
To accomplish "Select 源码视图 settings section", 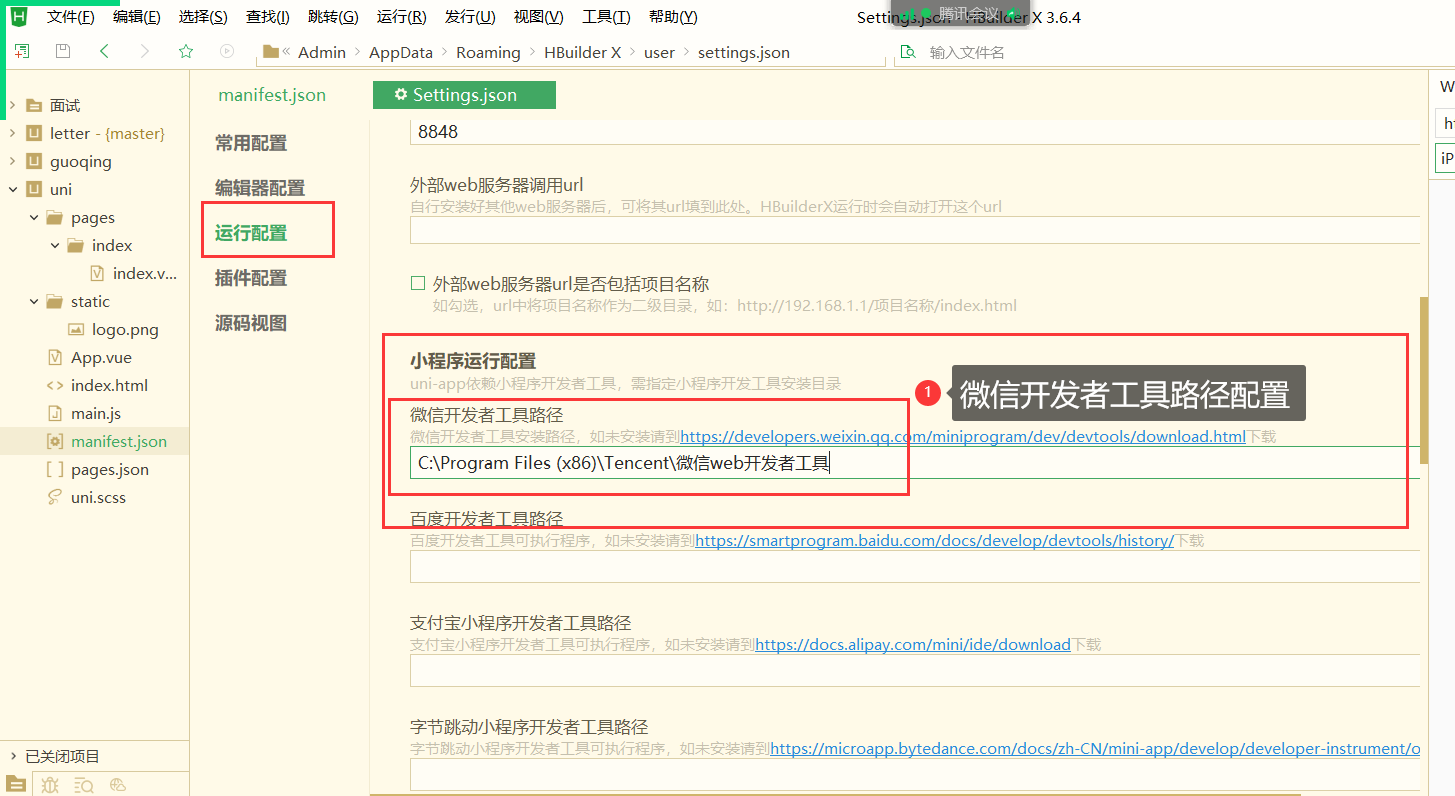I will [251, 323].
